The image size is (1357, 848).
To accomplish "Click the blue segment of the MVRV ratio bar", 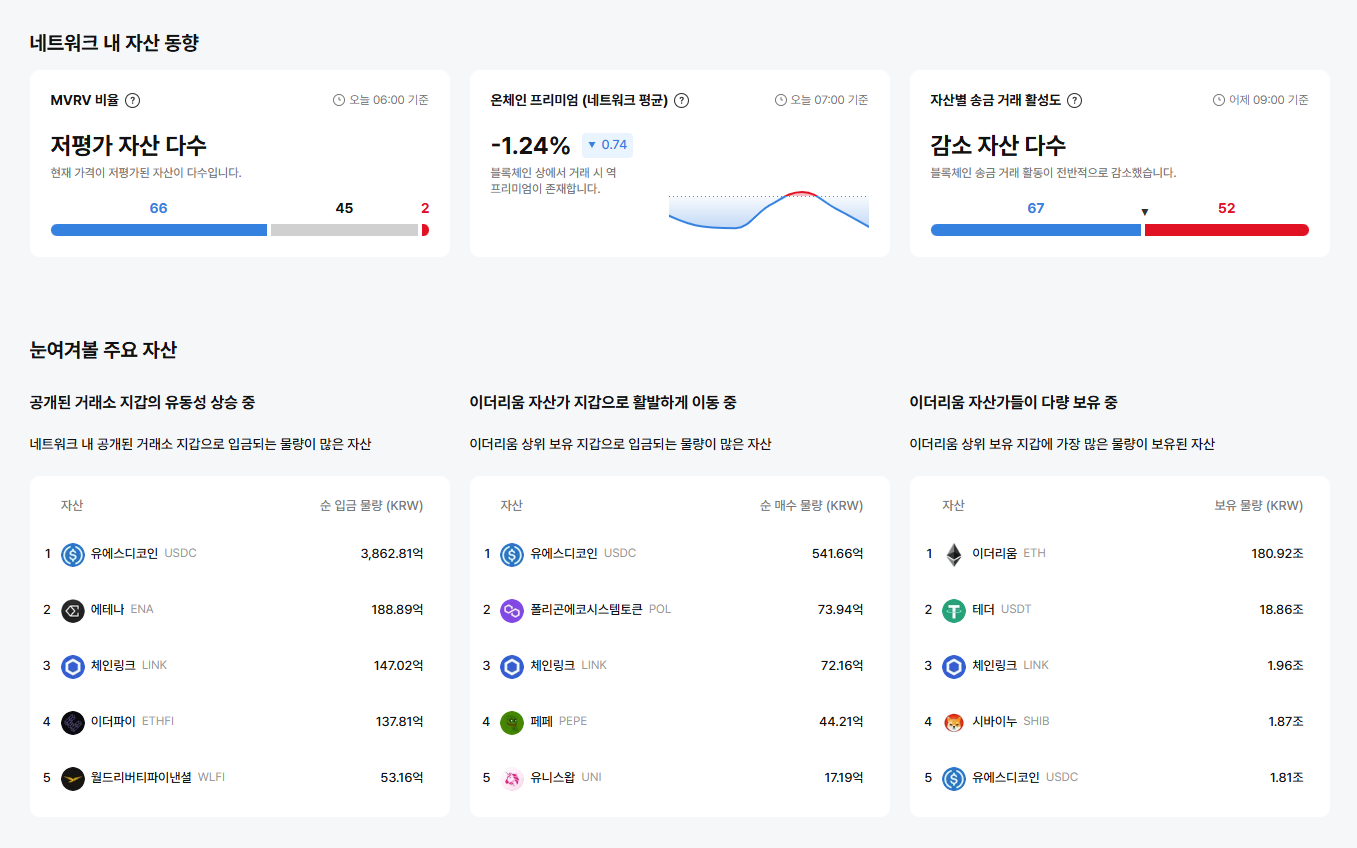I will 157,229.
